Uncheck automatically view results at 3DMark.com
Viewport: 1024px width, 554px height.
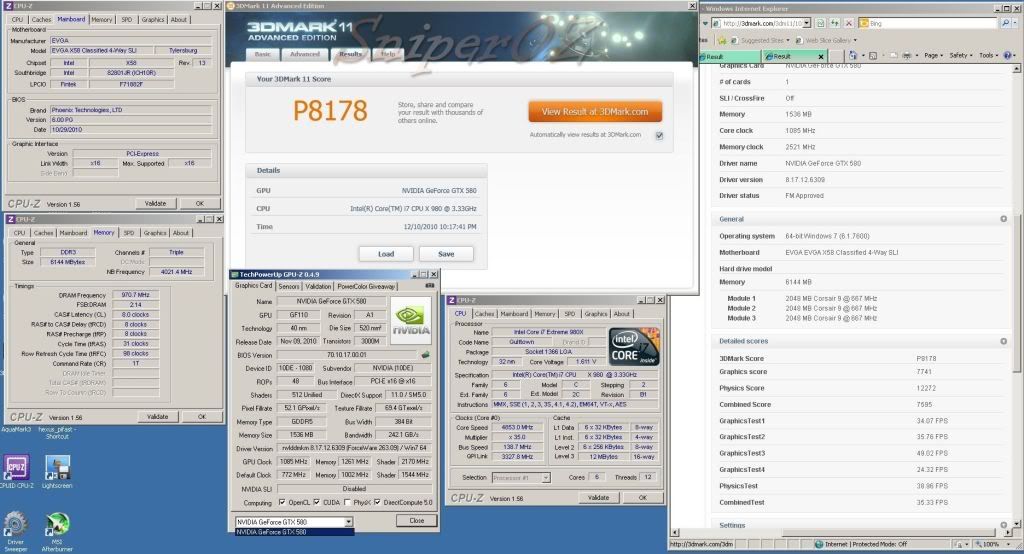[659, 134]
